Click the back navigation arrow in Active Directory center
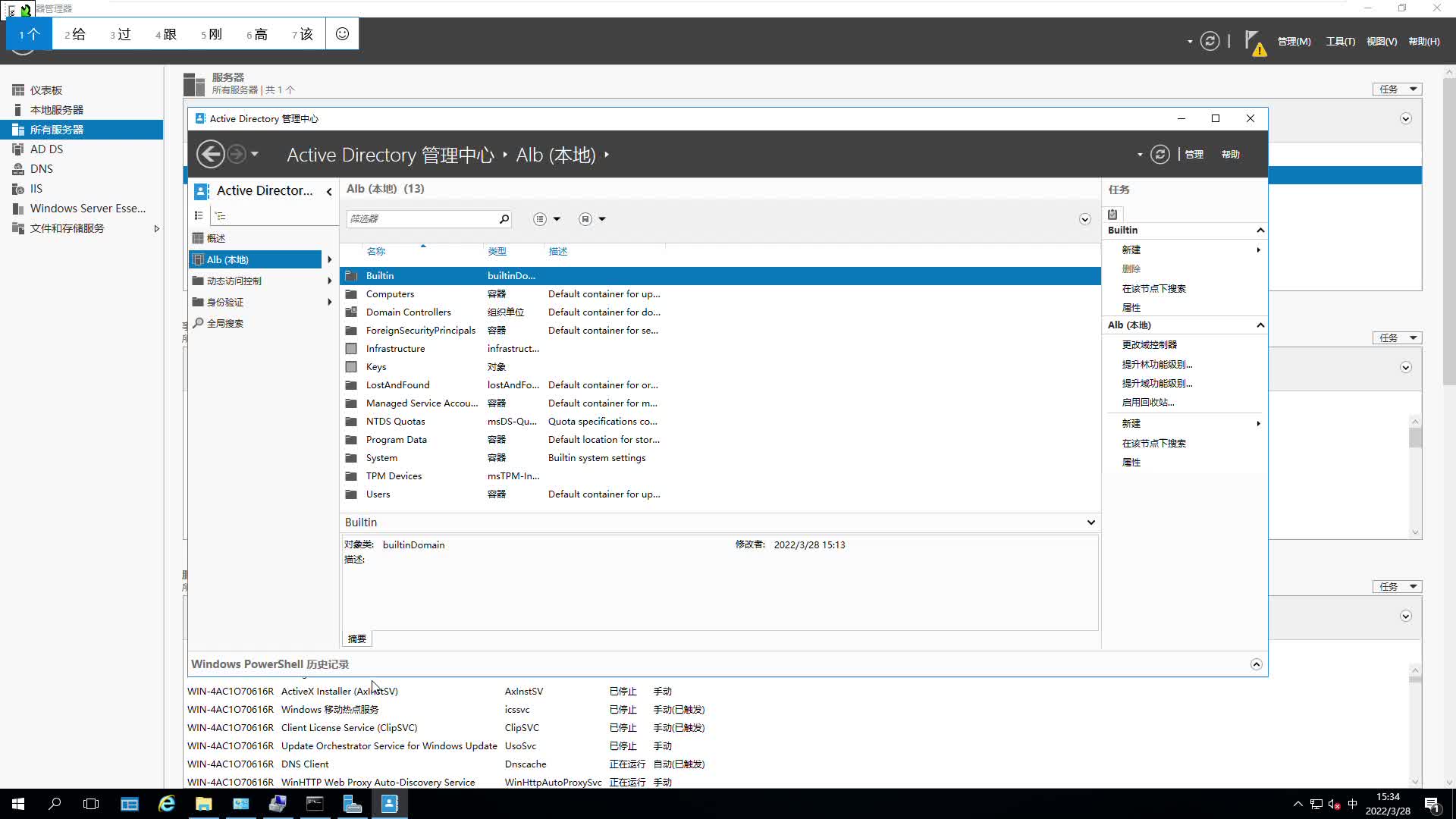Viewport: 1456px width, 819px height. coord(210,155)
